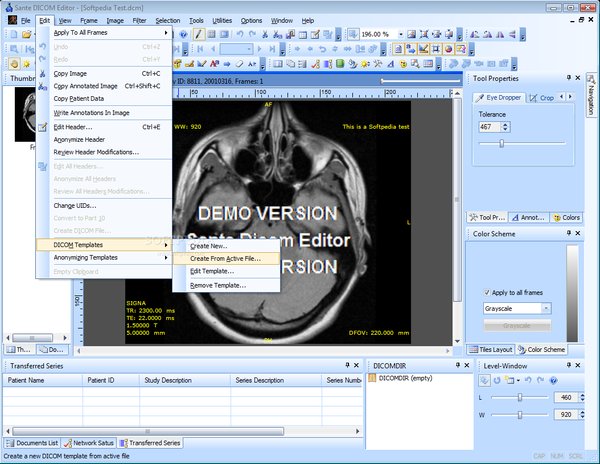600x464 pixels.
Task: Click the Copy Image menu icon
Action: pyautogui.click(x=42, y=73)
